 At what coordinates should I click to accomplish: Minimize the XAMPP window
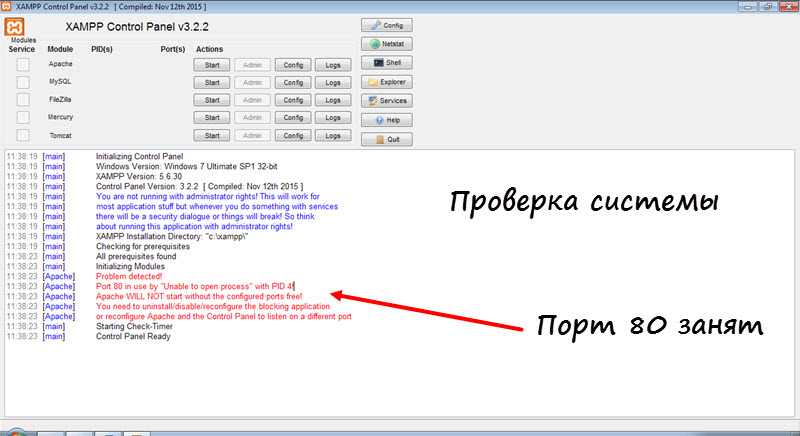pos(747,7)
